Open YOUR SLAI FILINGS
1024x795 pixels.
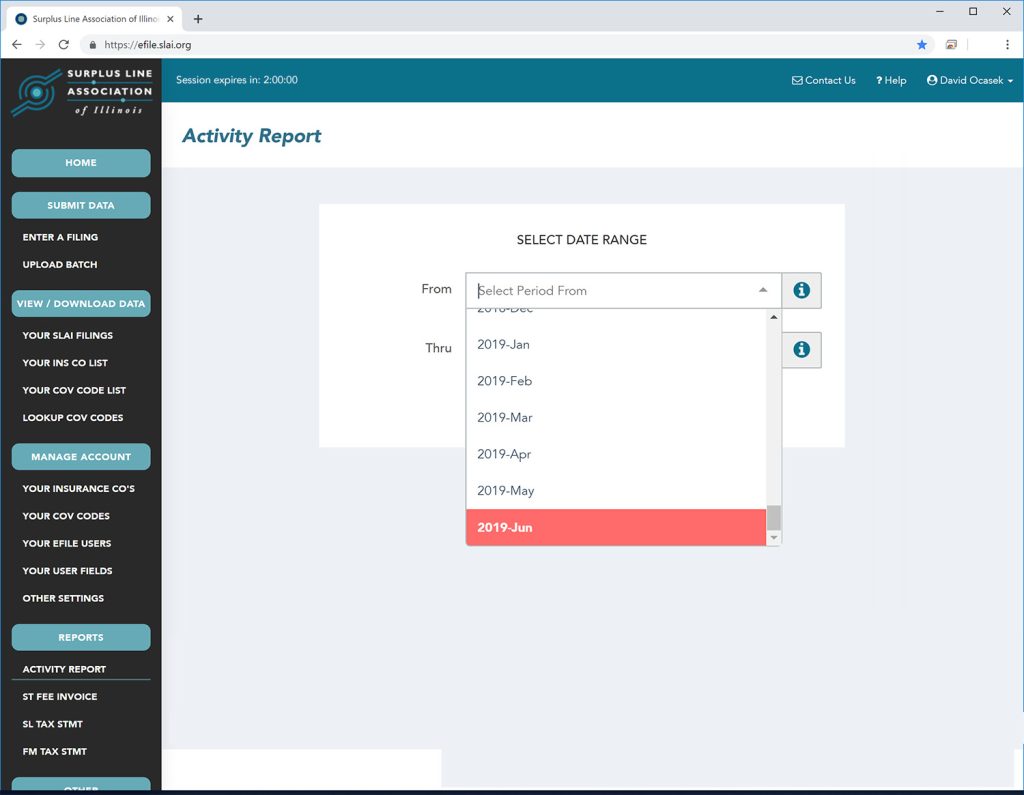tap(67, 335)
